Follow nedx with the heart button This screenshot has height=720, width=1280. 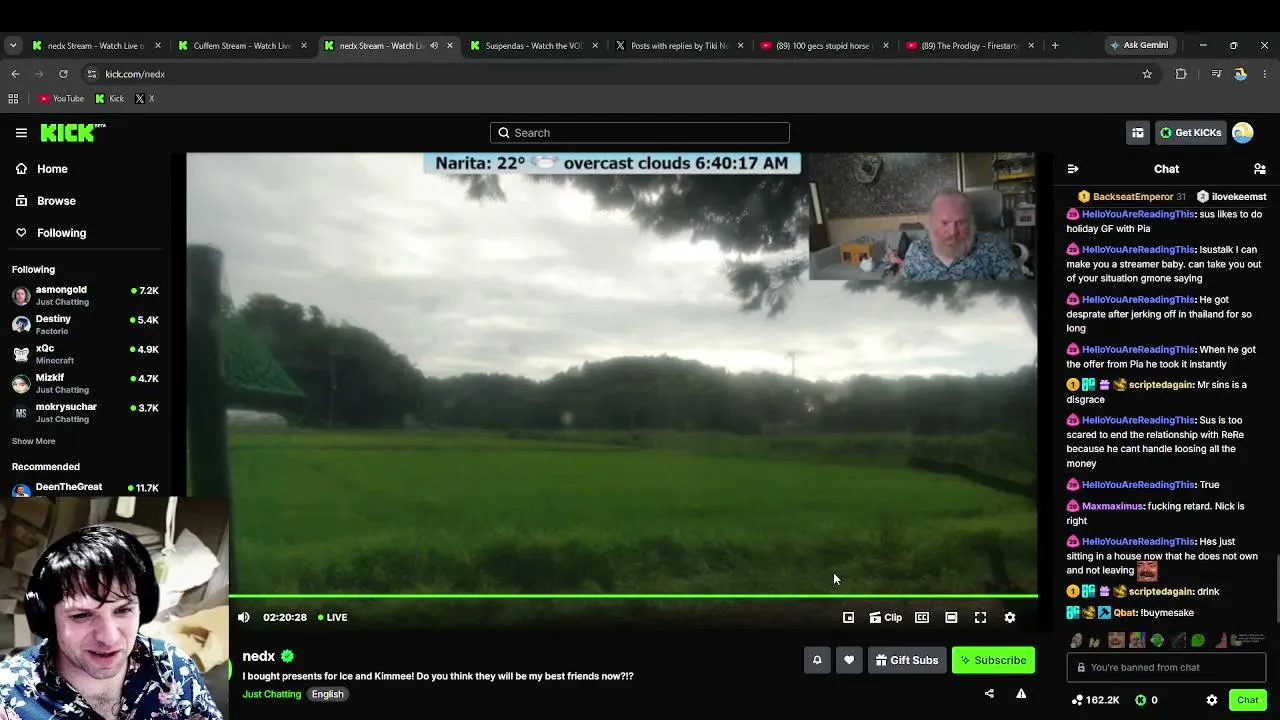click(849, 660)
